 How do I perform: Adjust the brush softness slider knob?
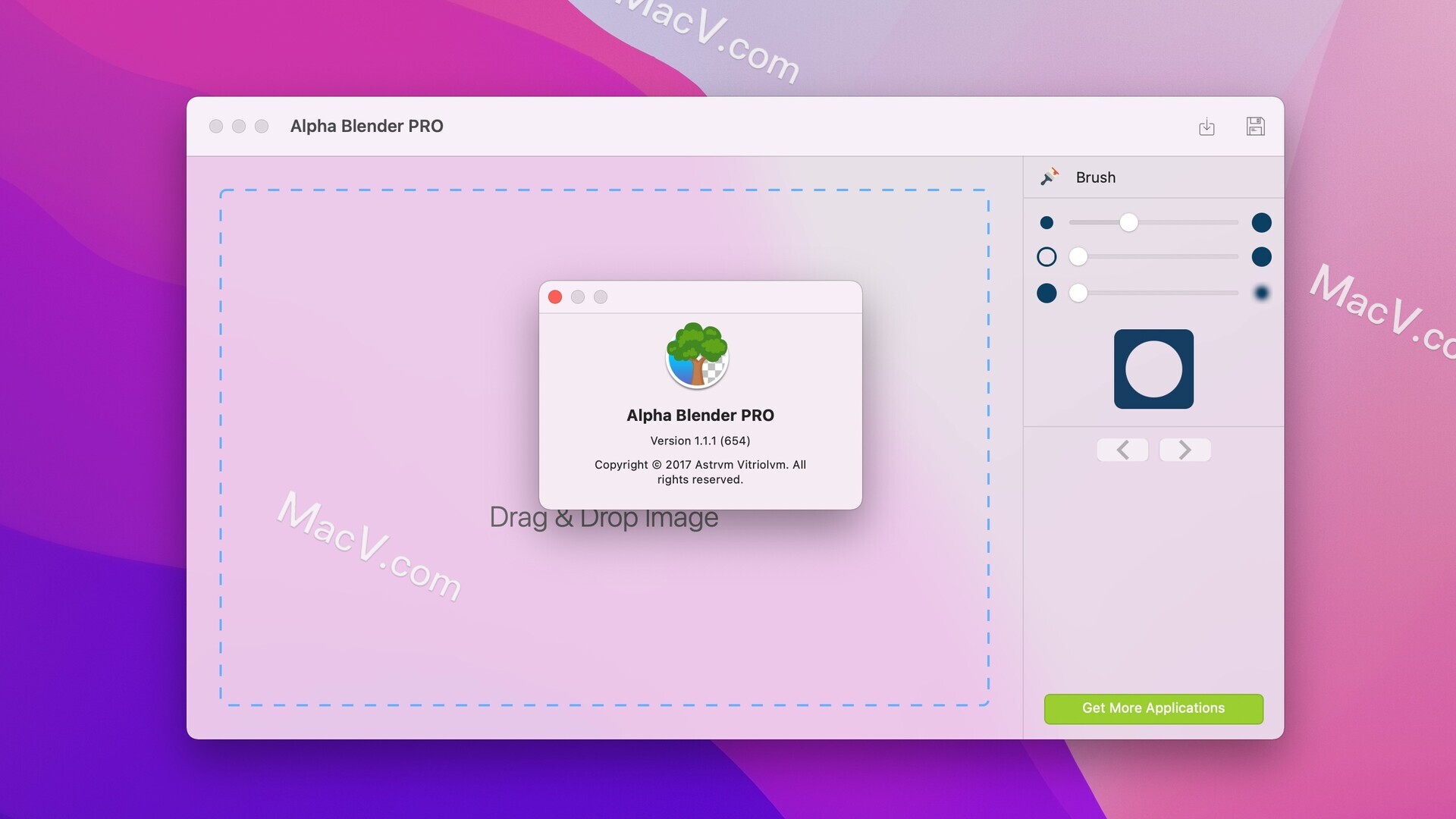click(1078, 293)
